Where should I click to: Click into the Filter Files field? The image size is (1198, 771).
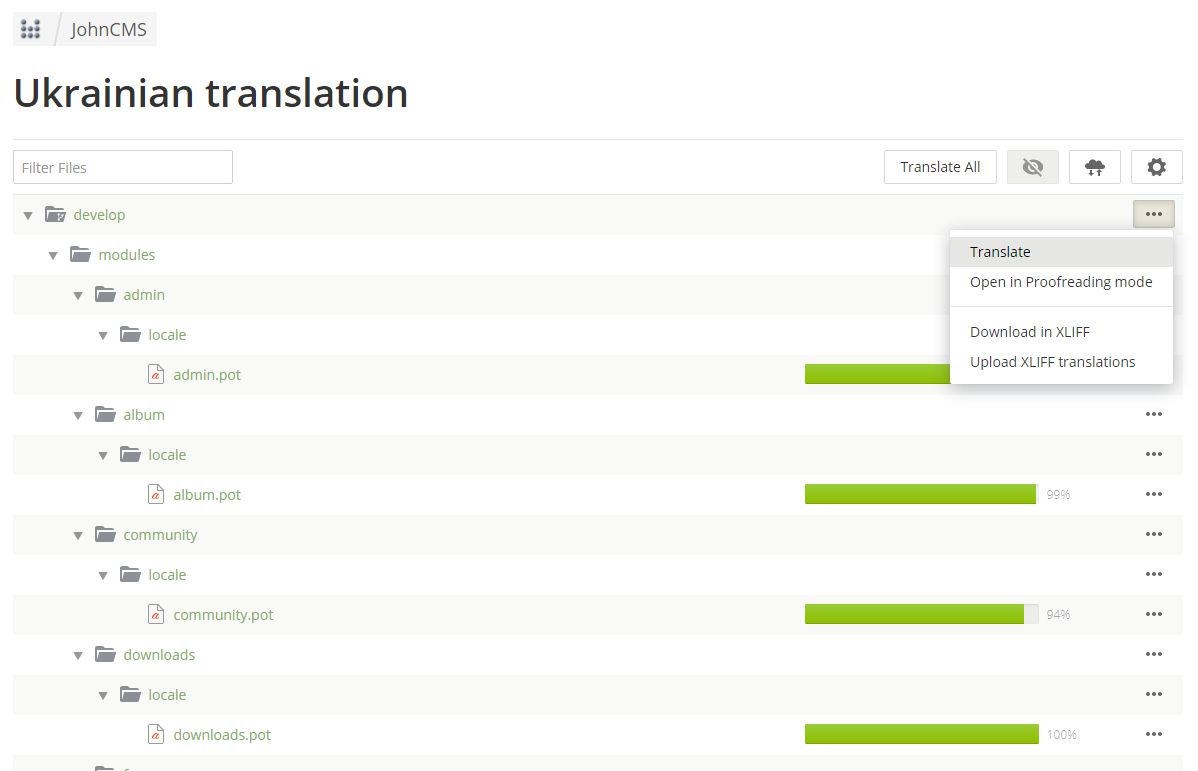[123, 167]
